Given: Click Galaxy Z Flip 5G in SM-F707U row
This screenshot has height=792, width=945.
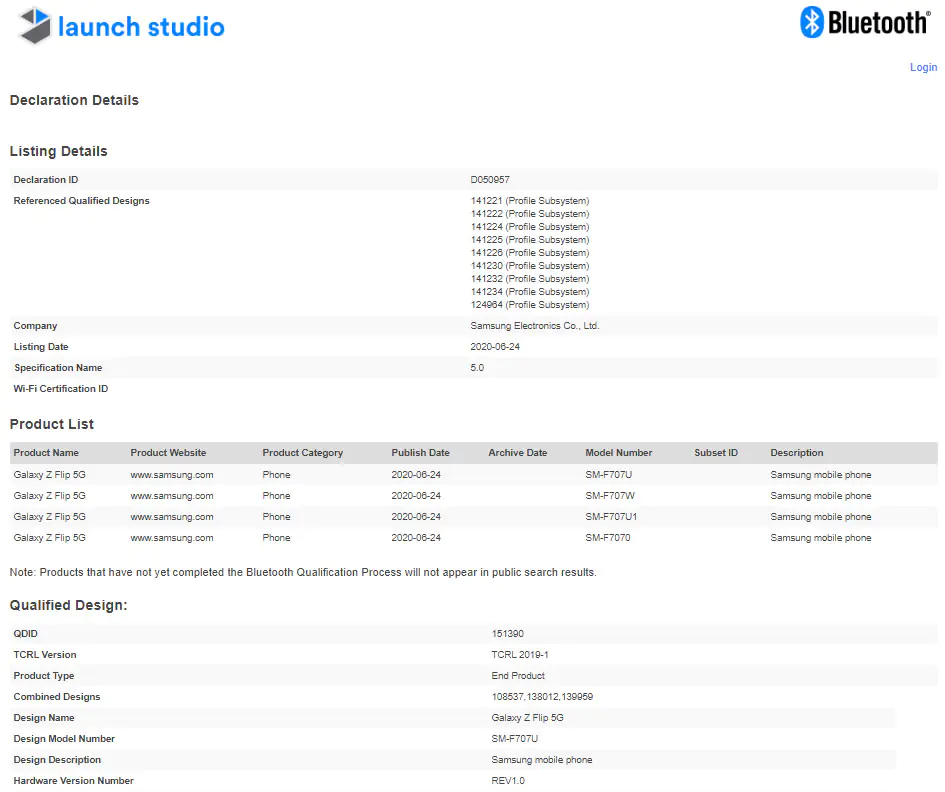Looking at the screenshot, I should tap(49, 475).
